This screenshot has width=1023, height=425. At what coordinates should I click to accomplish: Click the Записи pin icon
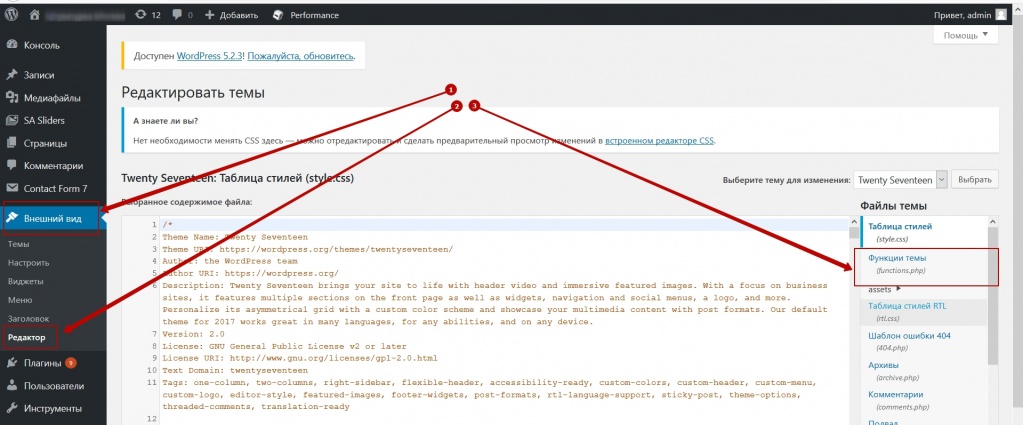coord(12,75)
